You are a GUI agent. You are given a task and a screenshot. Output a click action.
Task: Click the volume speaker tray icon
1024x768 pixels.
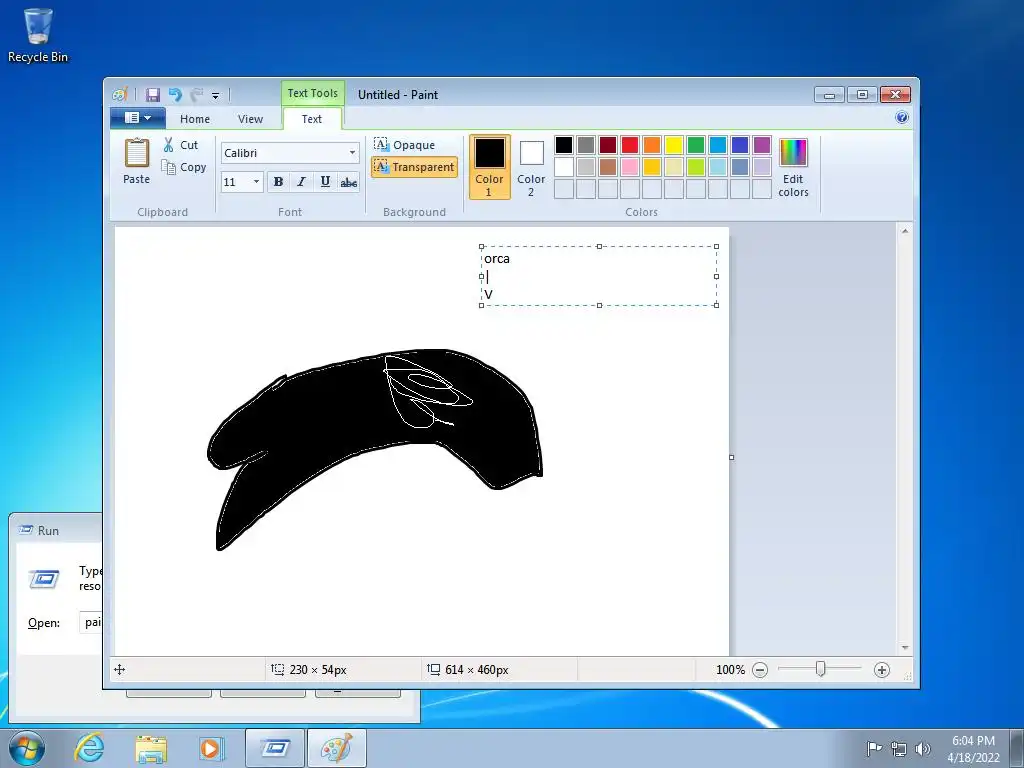tap(923, 748)
